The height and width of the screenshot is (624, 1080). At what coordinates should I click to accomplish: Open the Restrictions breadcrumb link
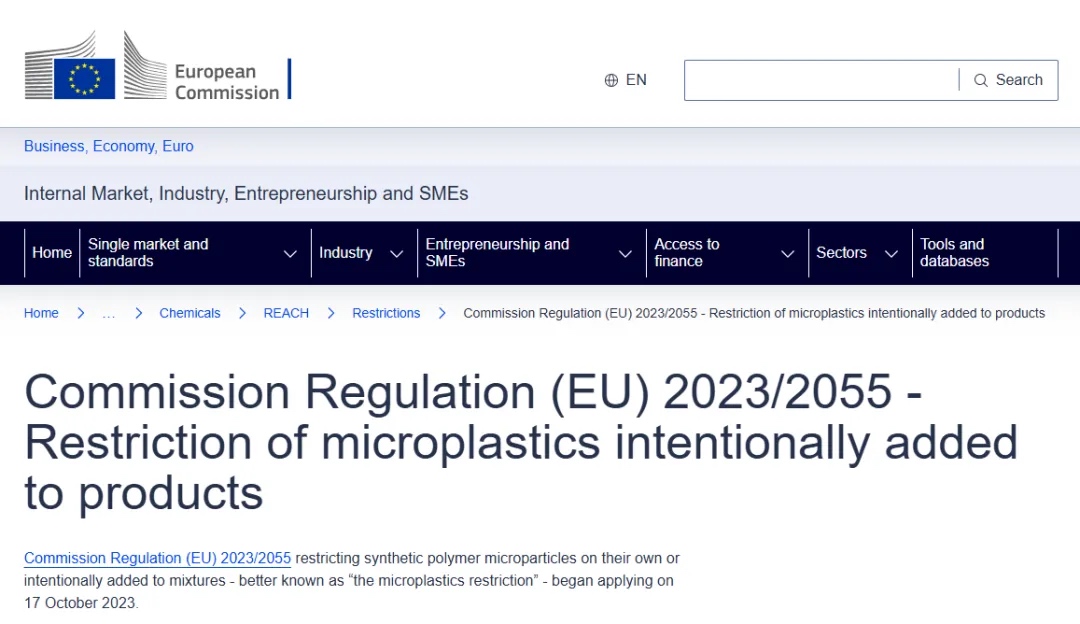[x=386, y=313]
